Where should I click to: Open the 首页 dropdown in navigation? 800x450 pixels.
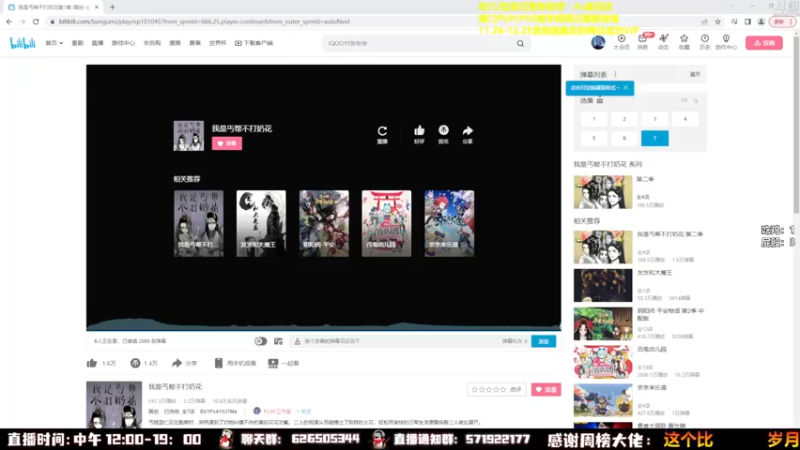click(54, 43)
